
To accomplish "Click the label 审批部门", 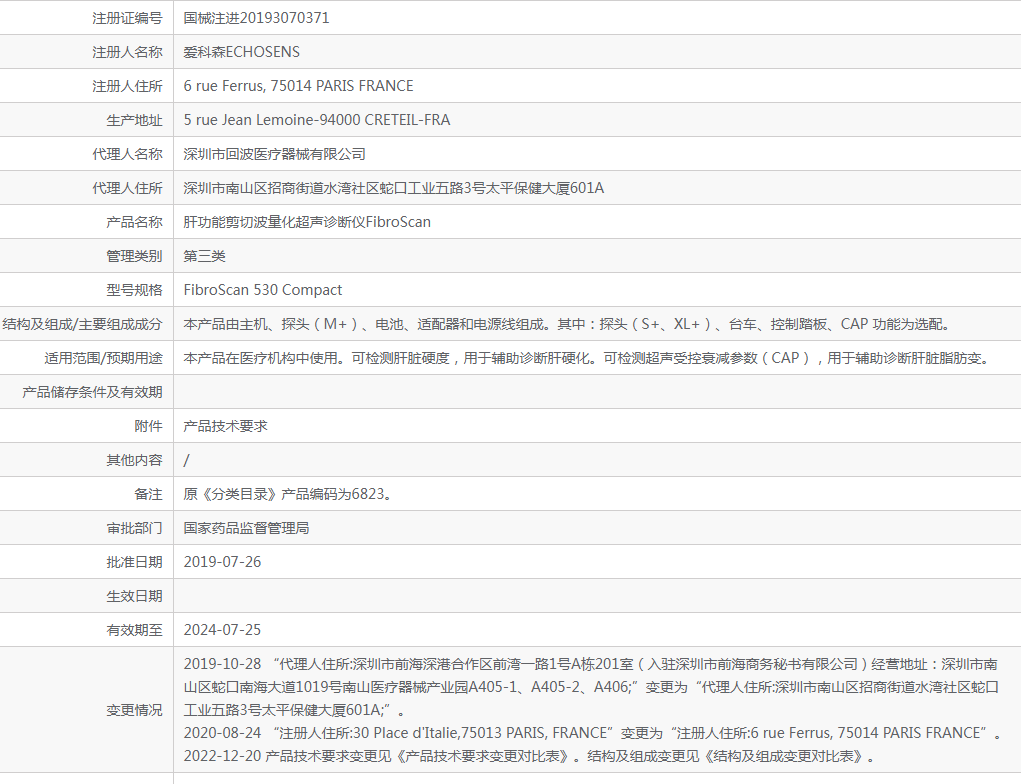I will pos(134,527).
